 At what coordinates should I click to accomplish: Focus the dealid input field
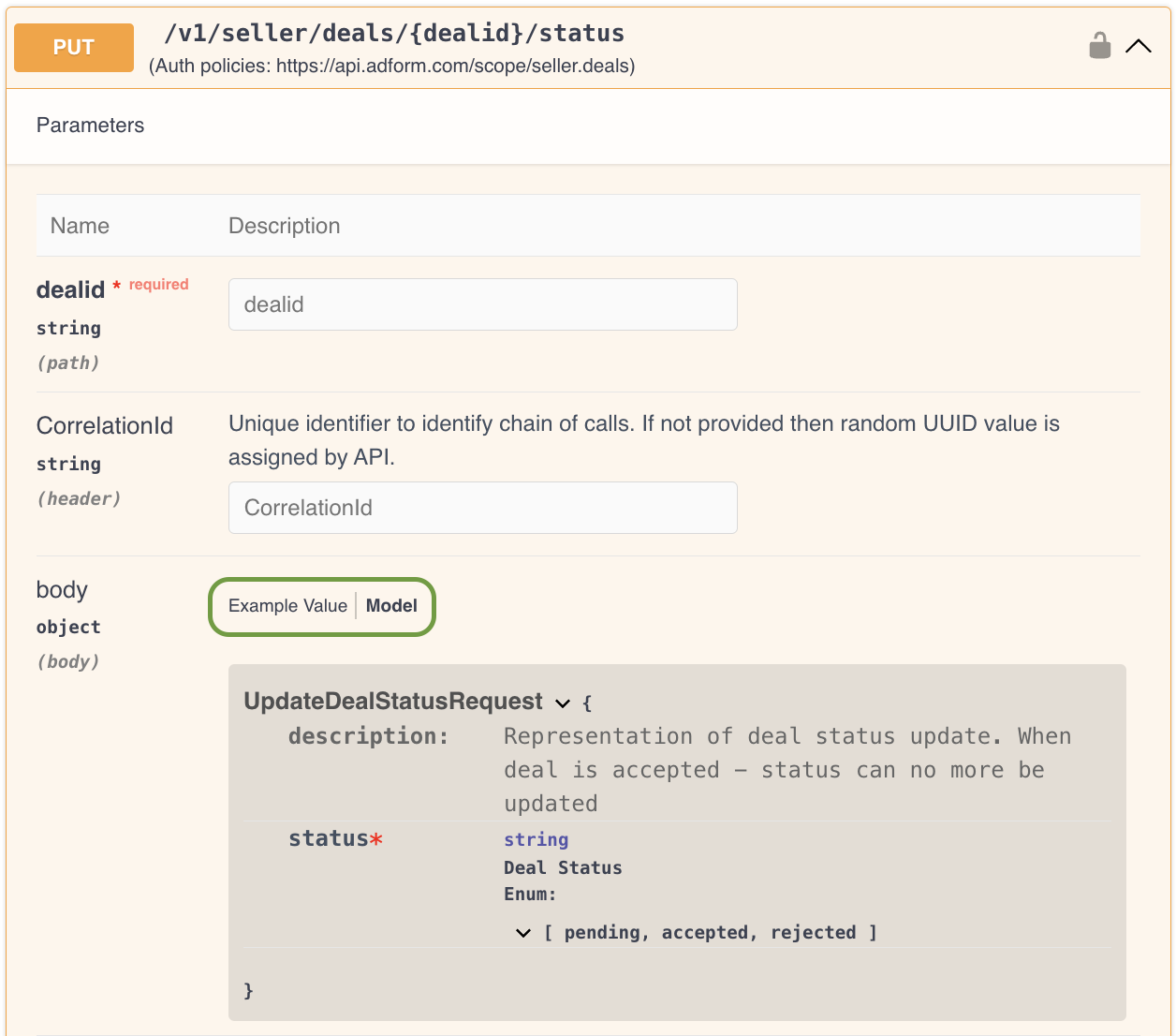pos(483,304)
